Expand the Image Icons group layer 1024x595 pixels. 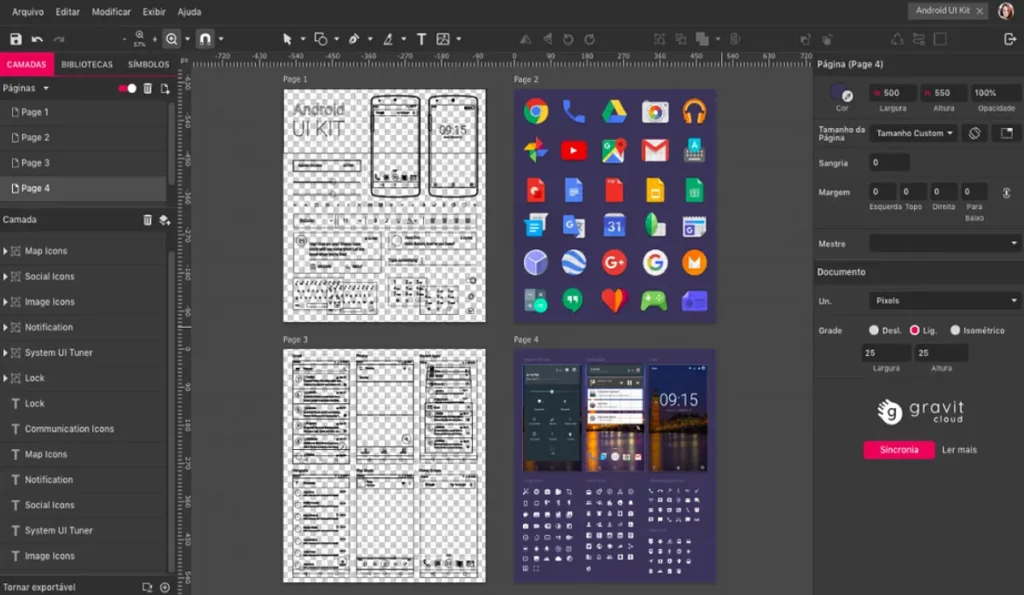tap(5, 302)
